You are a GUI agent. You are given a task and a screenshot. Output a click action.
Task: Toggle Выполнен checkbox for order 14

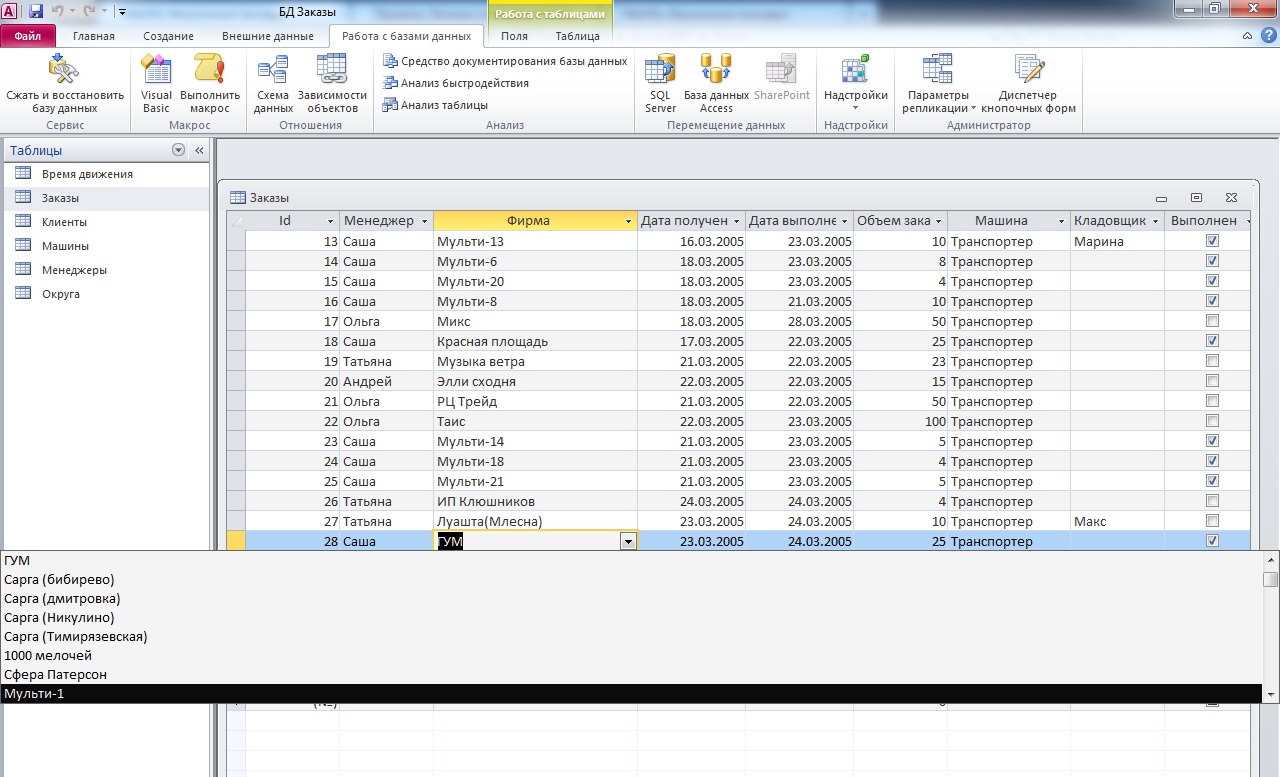(x=1213, y=261)
